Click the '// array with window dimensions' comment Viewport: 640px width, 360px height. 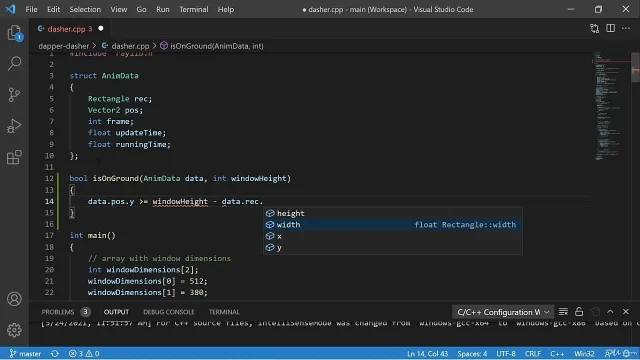tap(159, 258)
